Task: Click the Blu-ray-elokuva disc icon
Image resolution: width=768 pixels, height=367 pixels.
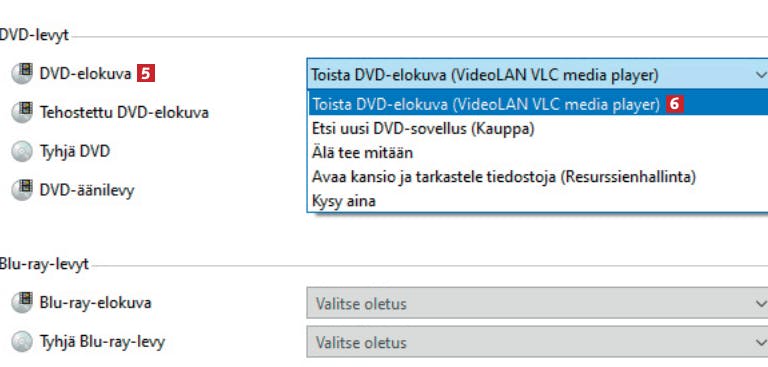Action: click(x=22, y=303)
